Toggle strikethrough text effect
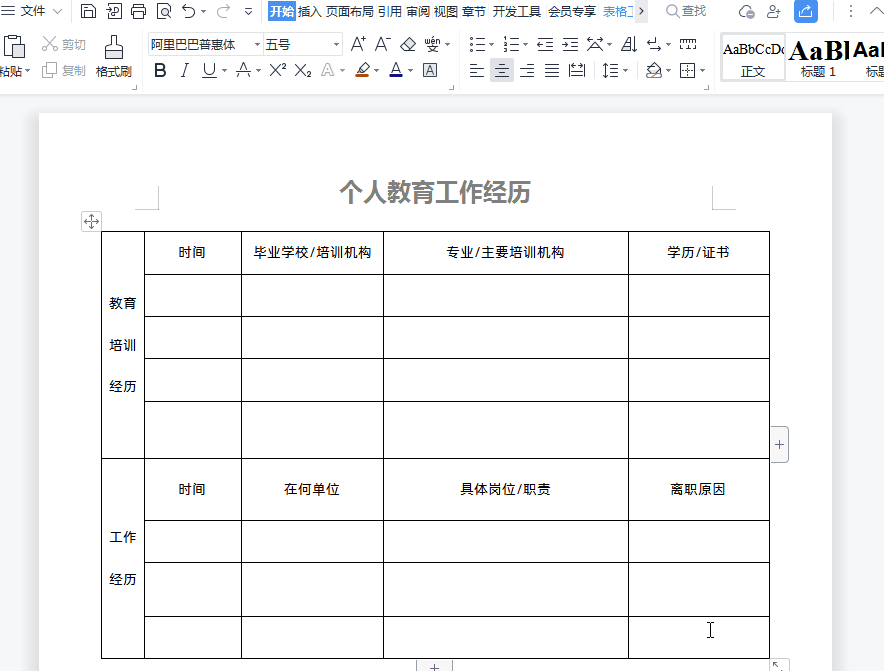 click(x=244, y=70)
